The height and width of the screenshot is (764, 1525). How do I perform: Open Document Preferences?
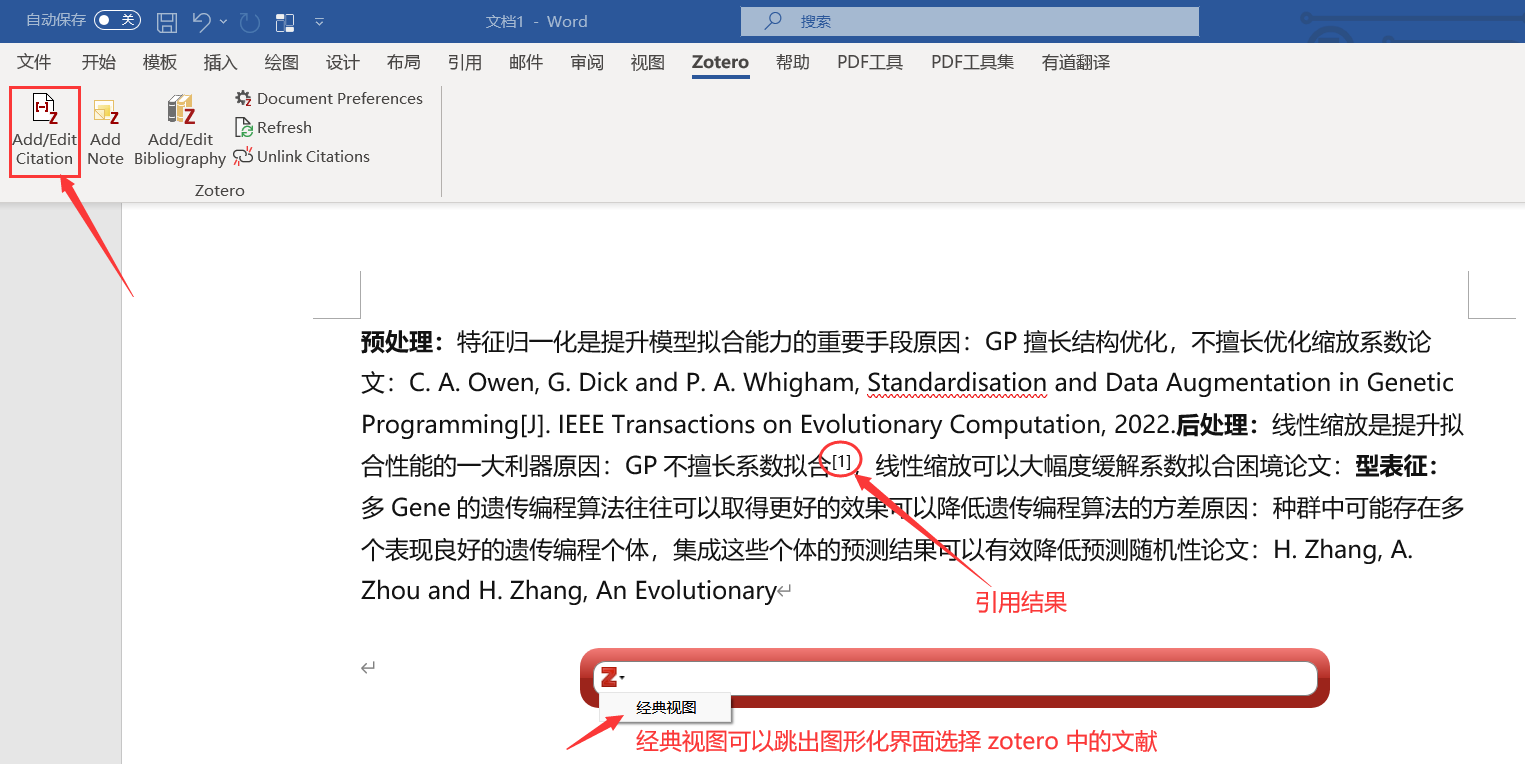click(x=329, y=98)
